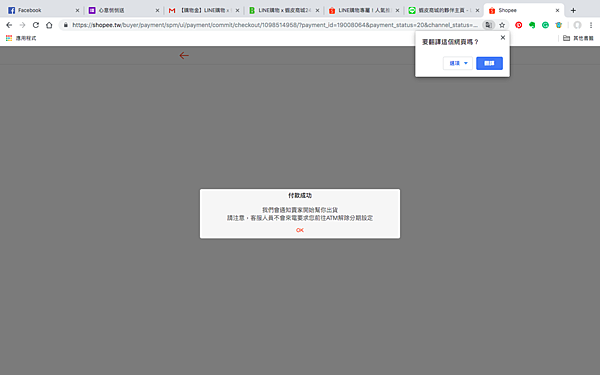
Task: Click OK in the payment success dialog
Action: coord(300,230)
